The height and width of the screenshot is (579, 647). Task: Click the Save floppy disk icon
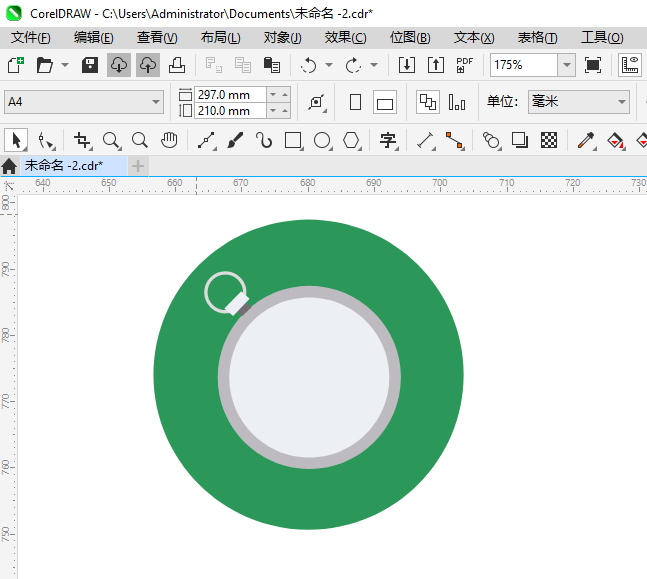click(90, 65)
